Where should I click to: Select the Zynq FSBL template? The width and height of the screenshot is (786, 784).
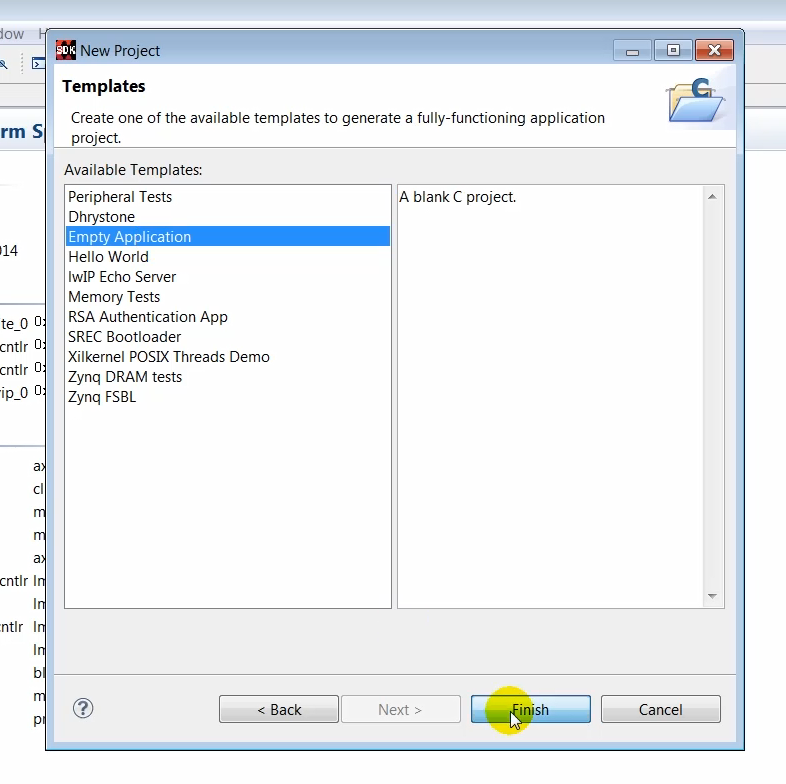click(x=102, y=397)
